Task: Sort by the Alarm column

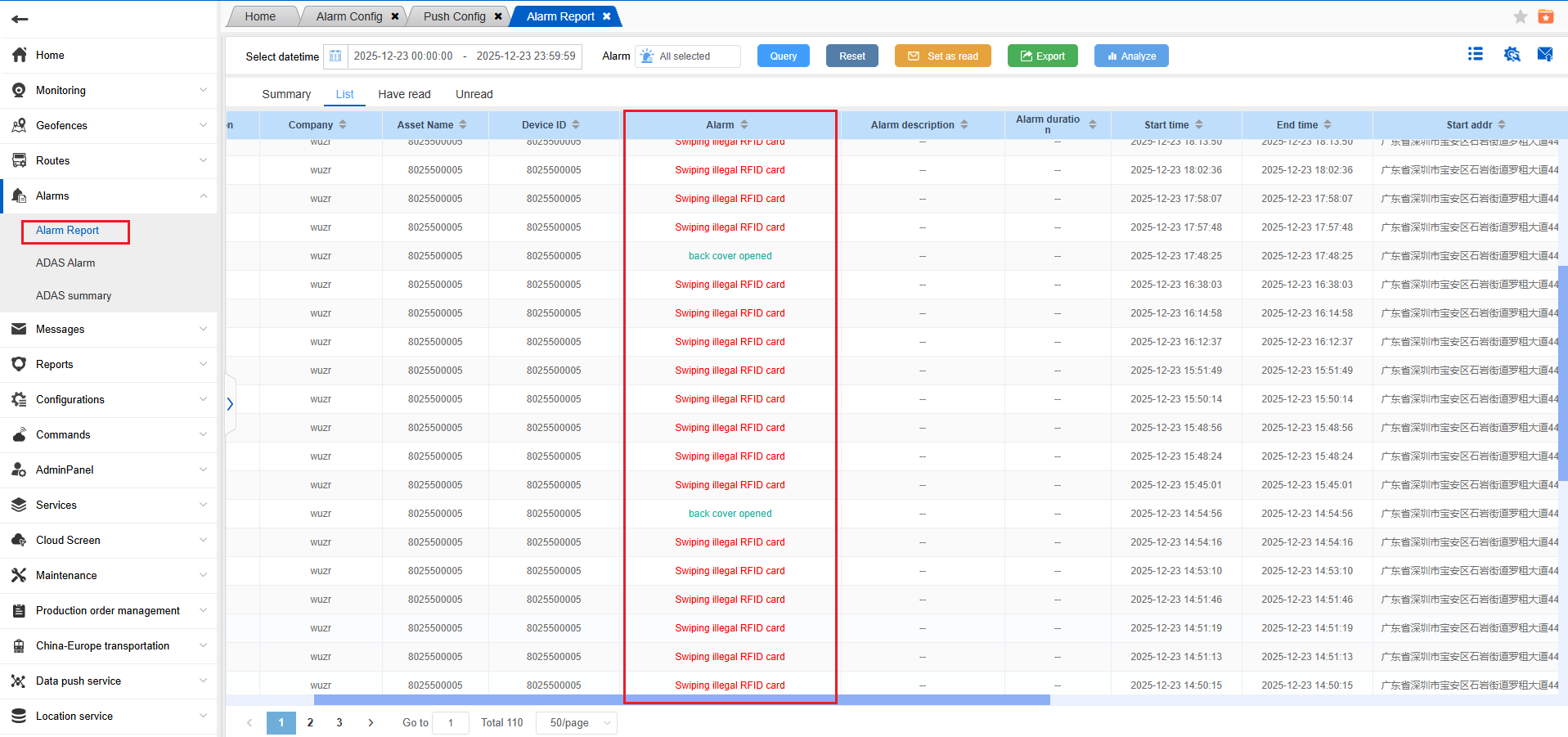Action: tap(744, 125)
